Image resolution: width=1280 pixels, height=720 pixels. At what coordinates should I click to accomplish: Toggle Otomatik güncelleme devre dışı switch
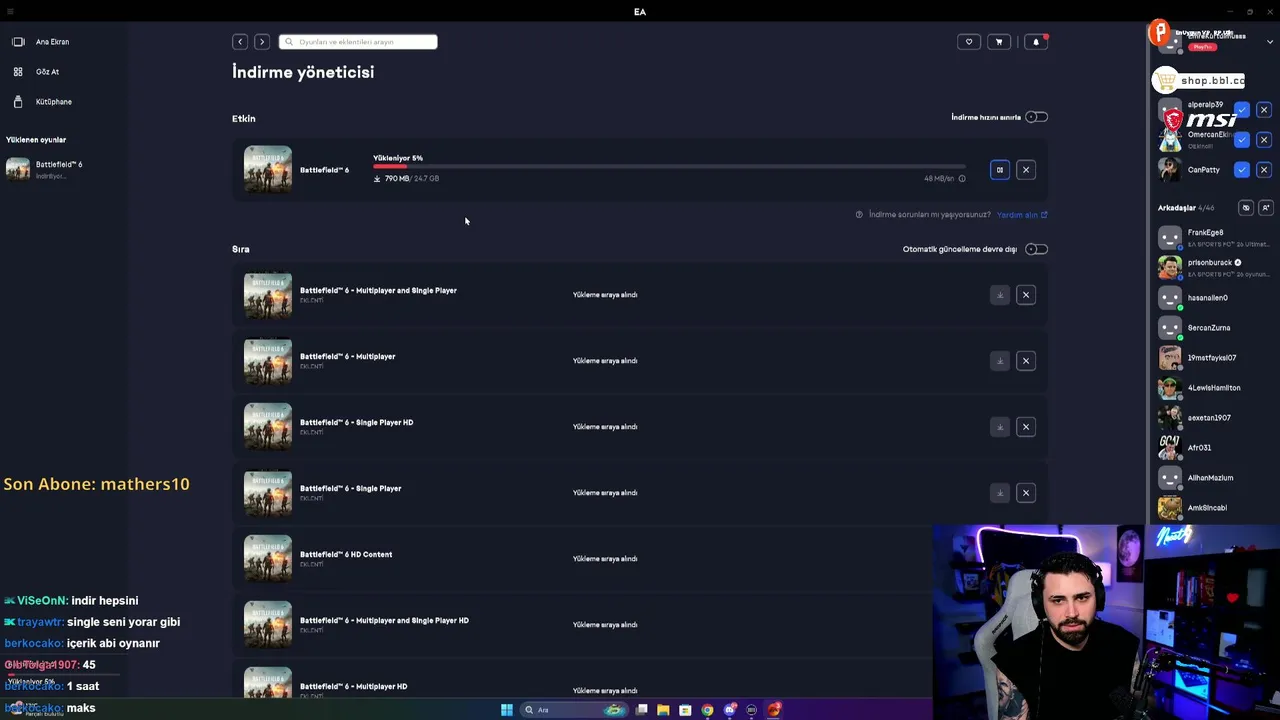click(1037, 249)
